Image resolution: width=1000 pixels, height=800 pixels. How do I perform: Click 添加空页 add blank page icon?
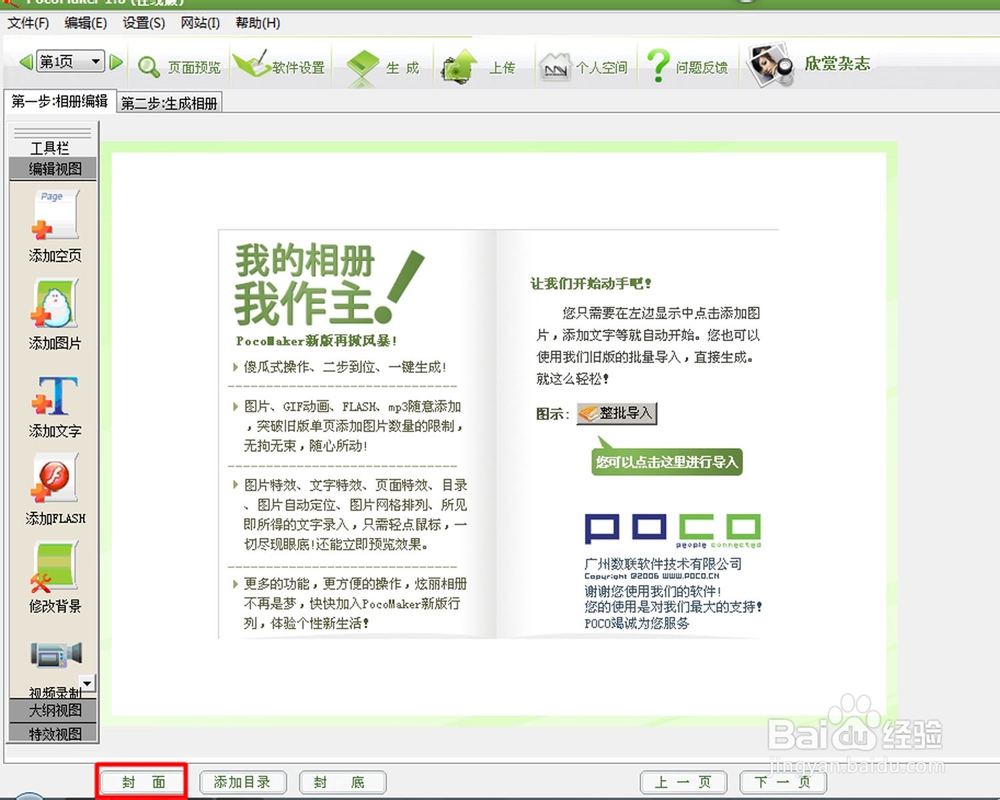click(x=55, y=215)
